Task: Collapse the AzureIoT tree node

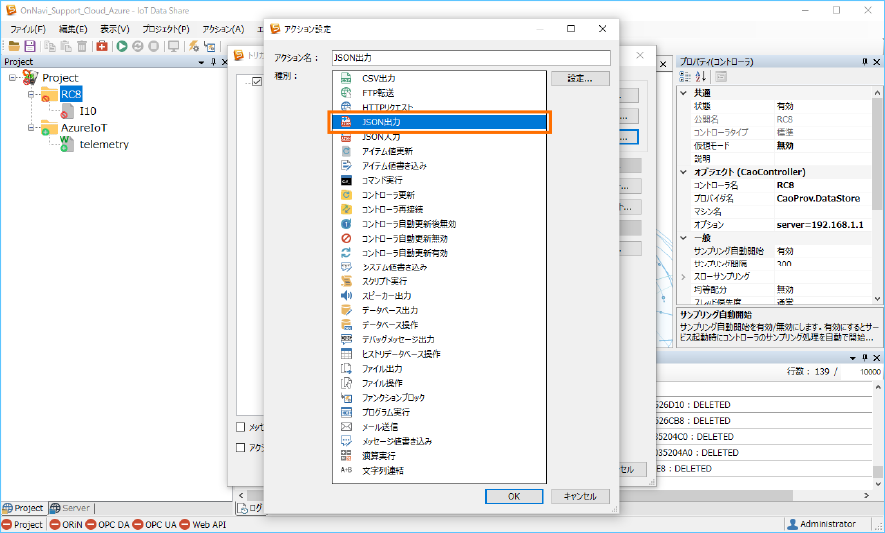Action: 31,128
